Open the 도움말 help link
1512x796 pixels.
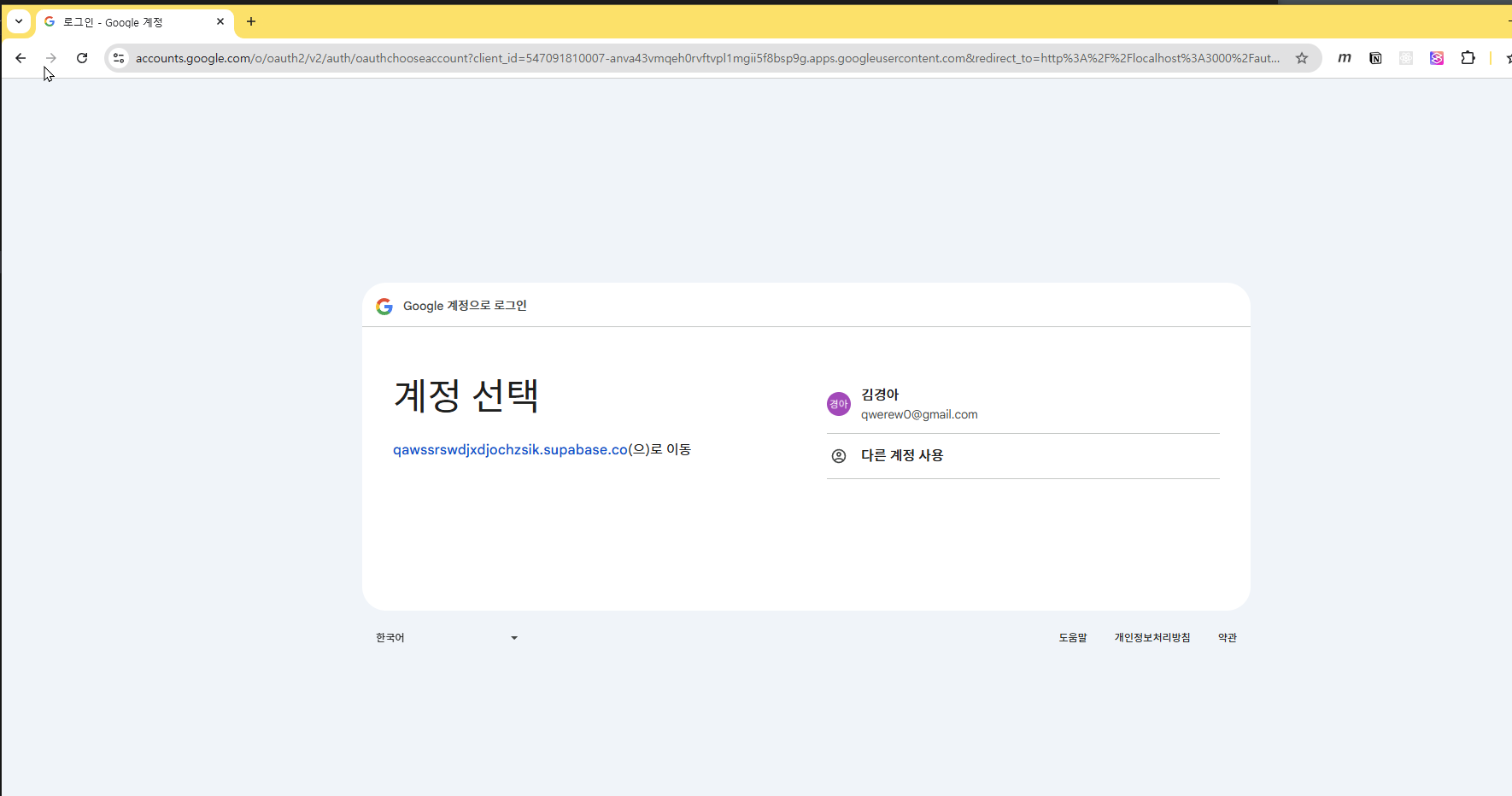pyautogui.click(x=1073, y=638)
